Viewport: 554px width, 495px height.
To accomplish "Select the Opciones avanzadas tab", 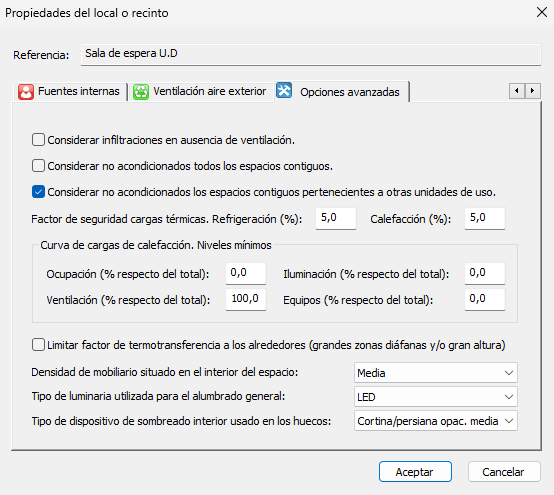I will [341, 92].
